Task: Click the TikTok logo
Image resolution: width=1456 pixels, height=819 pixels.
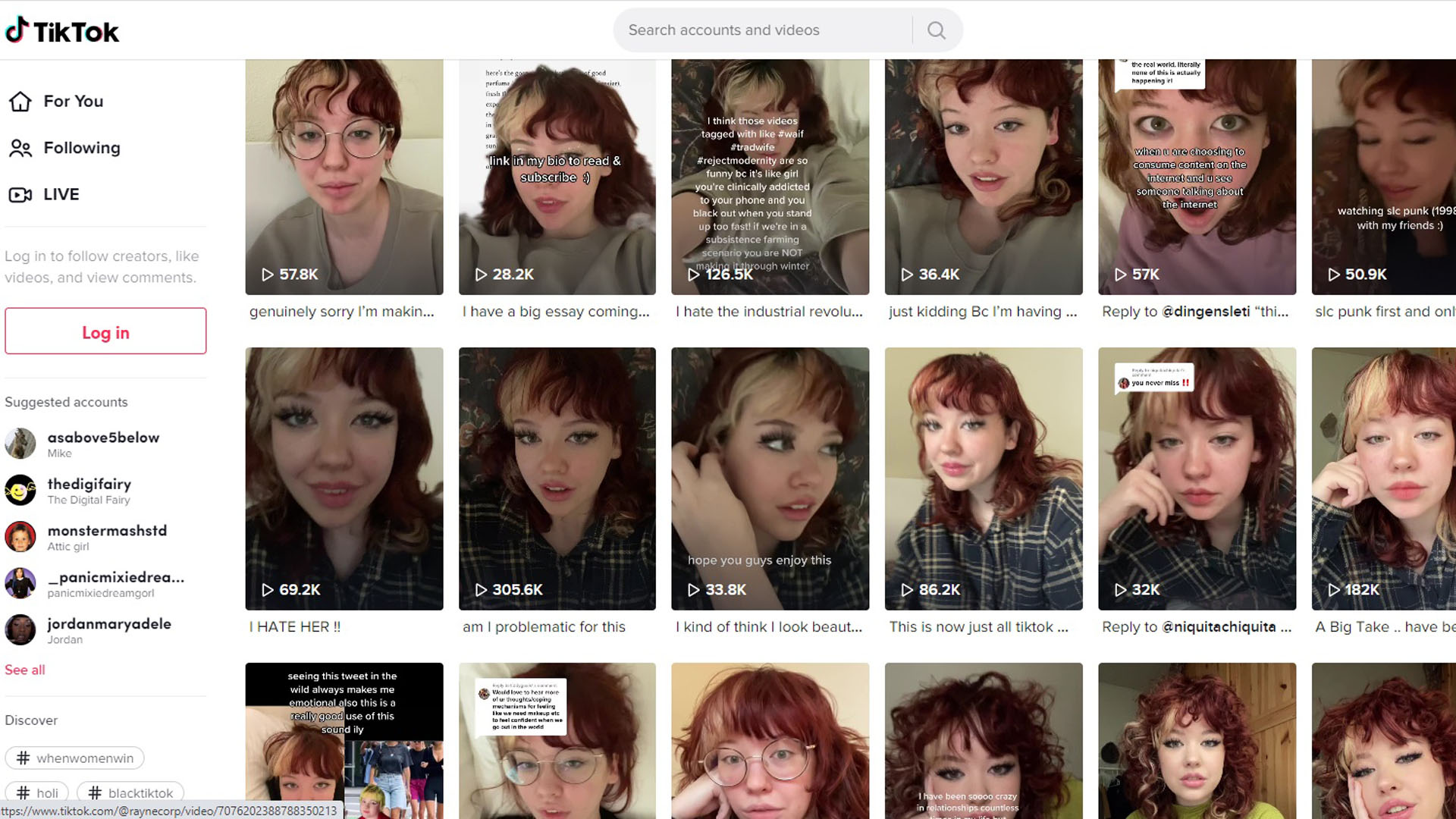Action: point(62,30)
